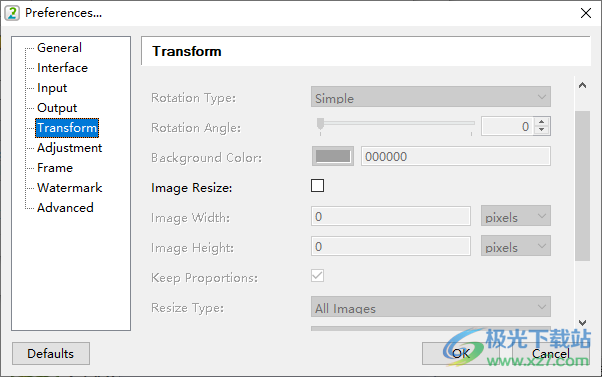Toggle the Keep Proportions checkbox
Image resolution: width=602 pixels, height=377 pixels.
click(x=318, y=276)
